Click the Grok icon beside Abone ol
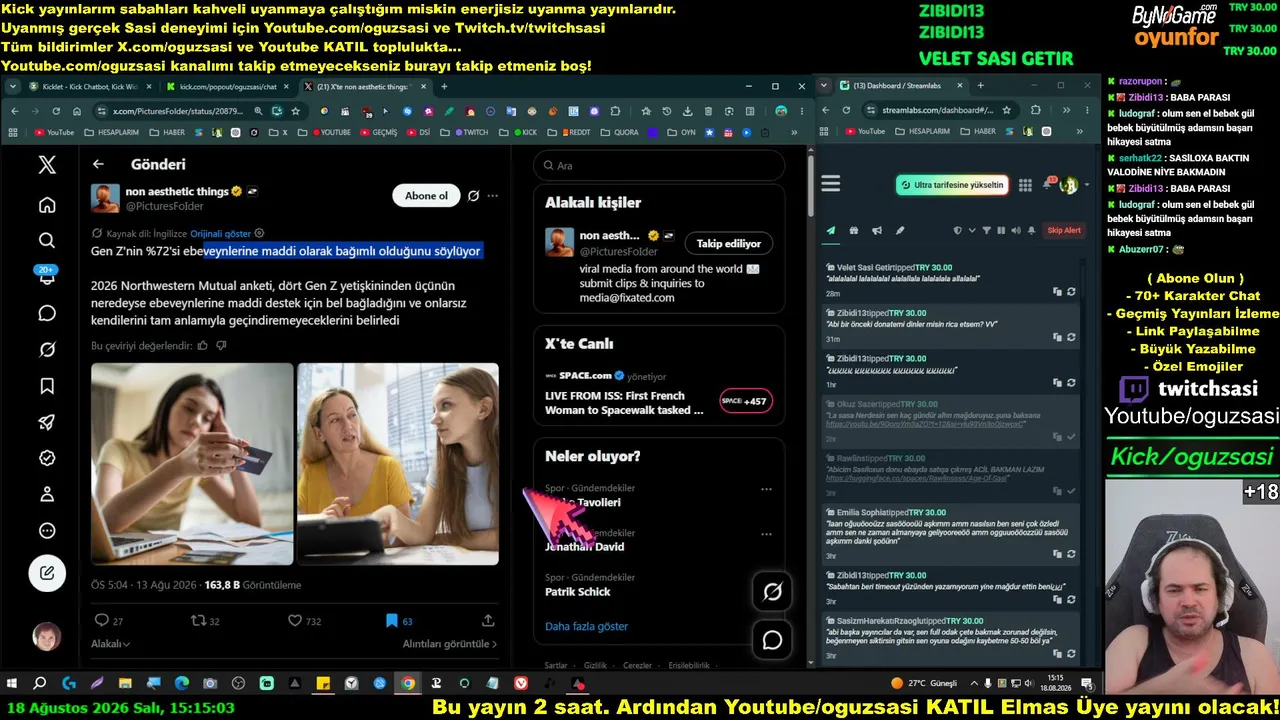The width and height of the screenshot is (1280, 720). point(473,196)
